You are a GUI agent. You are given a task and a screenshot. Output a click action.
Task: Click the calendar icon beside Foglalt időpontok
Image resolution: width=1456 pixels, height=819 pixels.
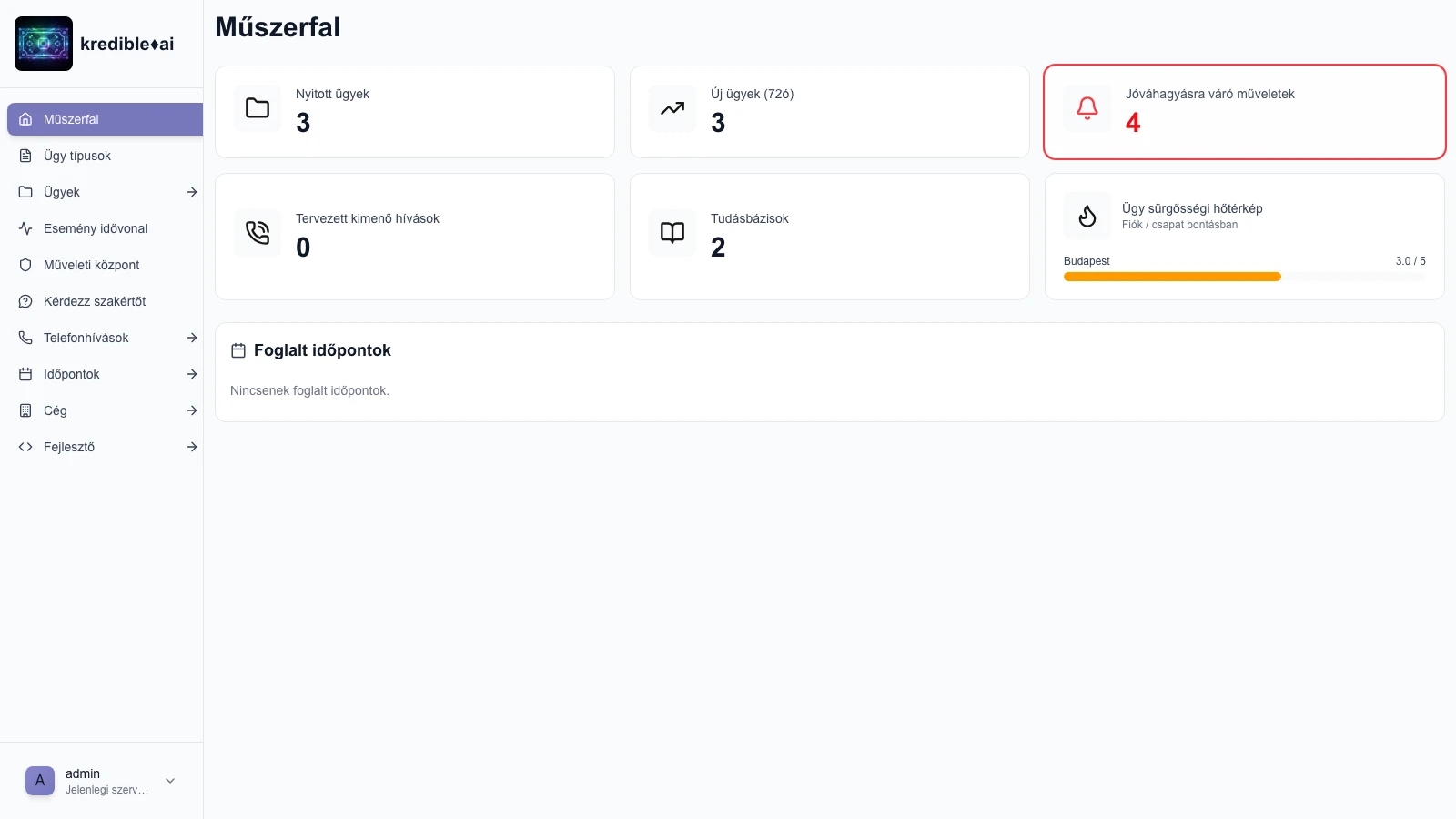tap(238, 350)
